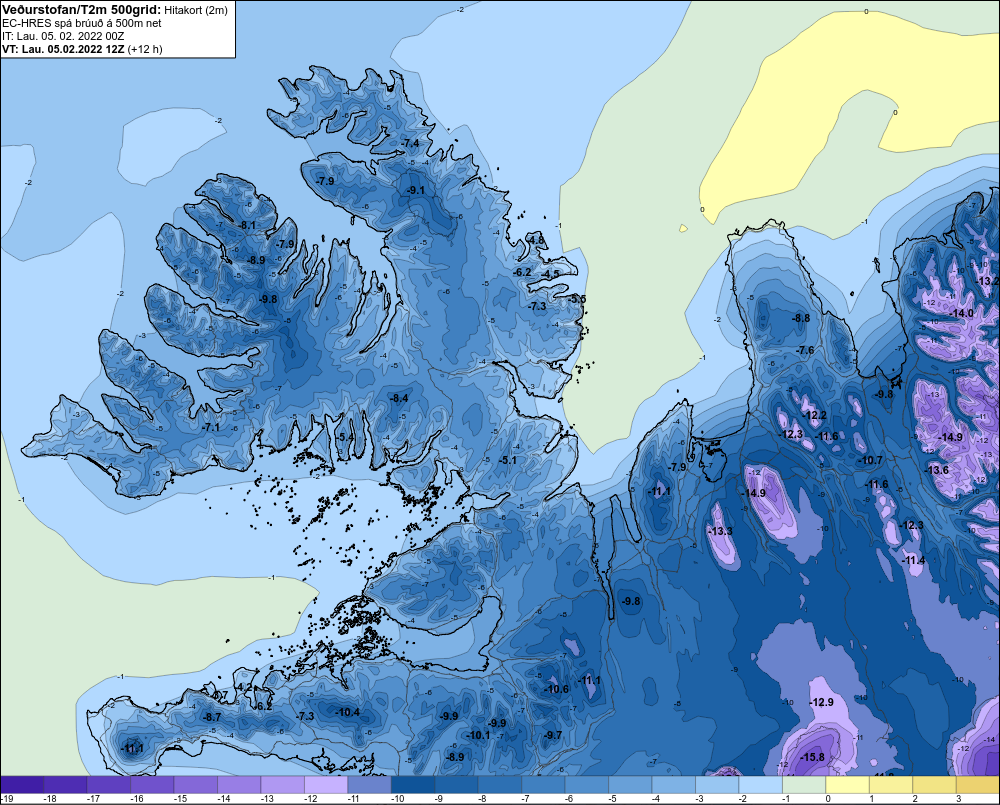The height and width of the screenshot is (805, 1000).
Task: Pick the yellow legend swatch between 0 and 1
Action: pyautogui.click(x=848, y=785)
